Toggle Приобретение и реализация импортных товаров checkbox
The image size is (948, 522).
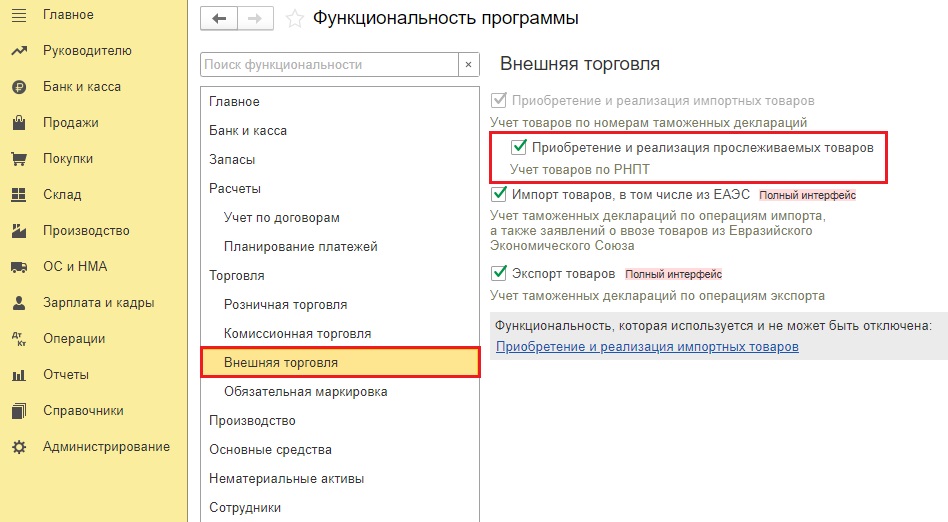tap(498, 100)
